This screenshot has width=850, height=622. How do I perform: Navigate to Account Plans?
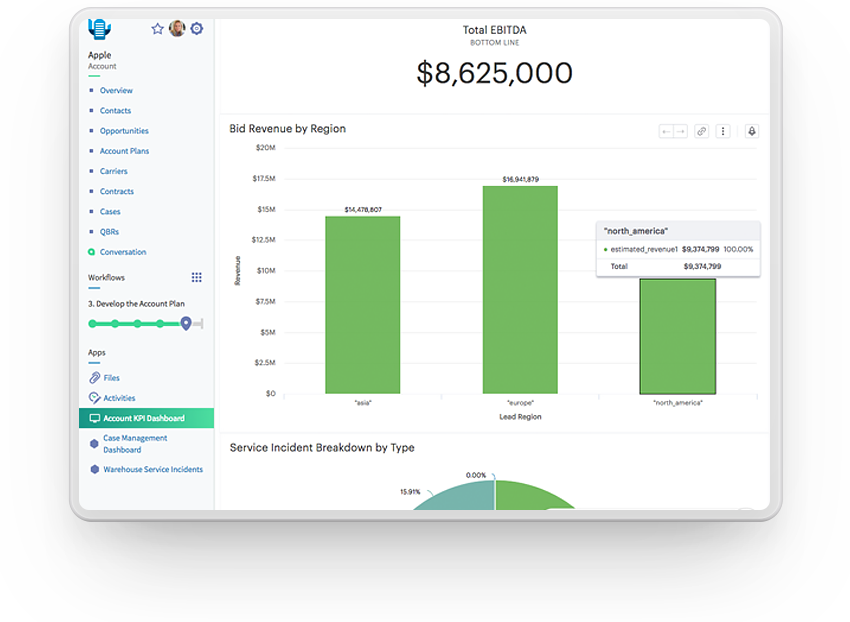[124, 151]
